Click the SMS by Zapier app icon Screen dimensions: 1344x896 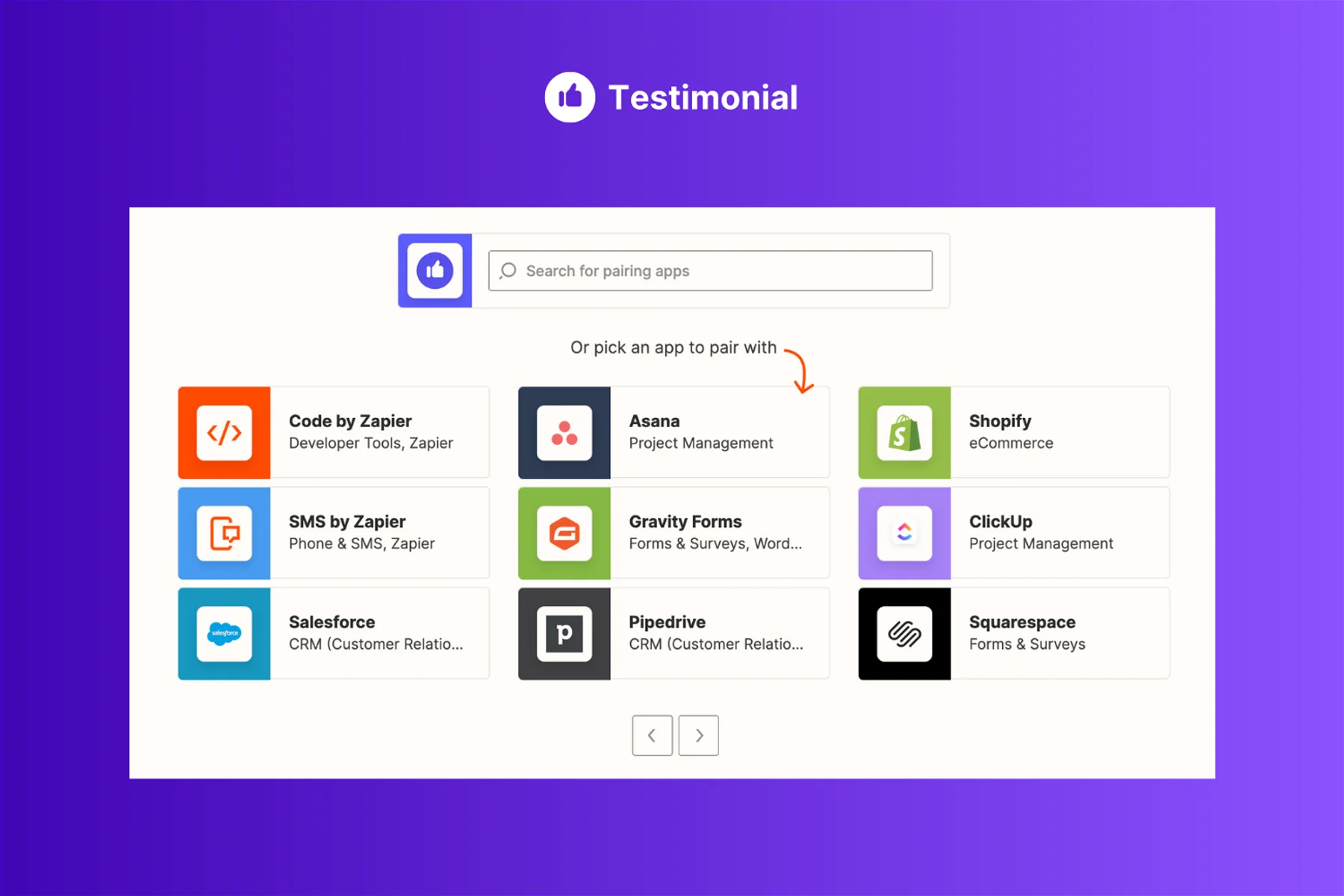click(x=224, y=533)
